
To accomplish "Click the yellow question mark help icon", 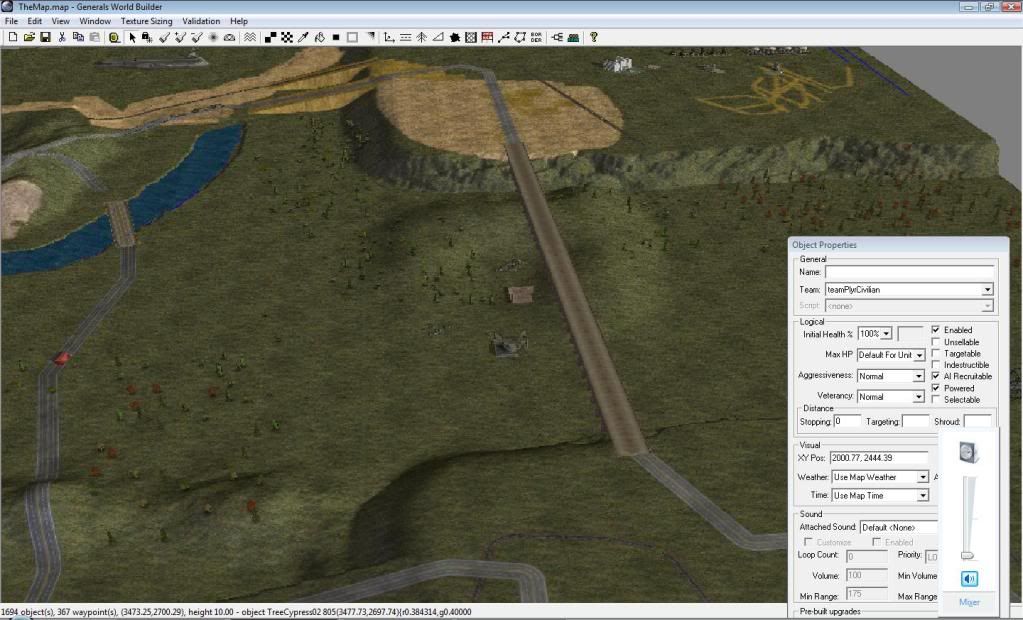I will click(x=593, y=37).
